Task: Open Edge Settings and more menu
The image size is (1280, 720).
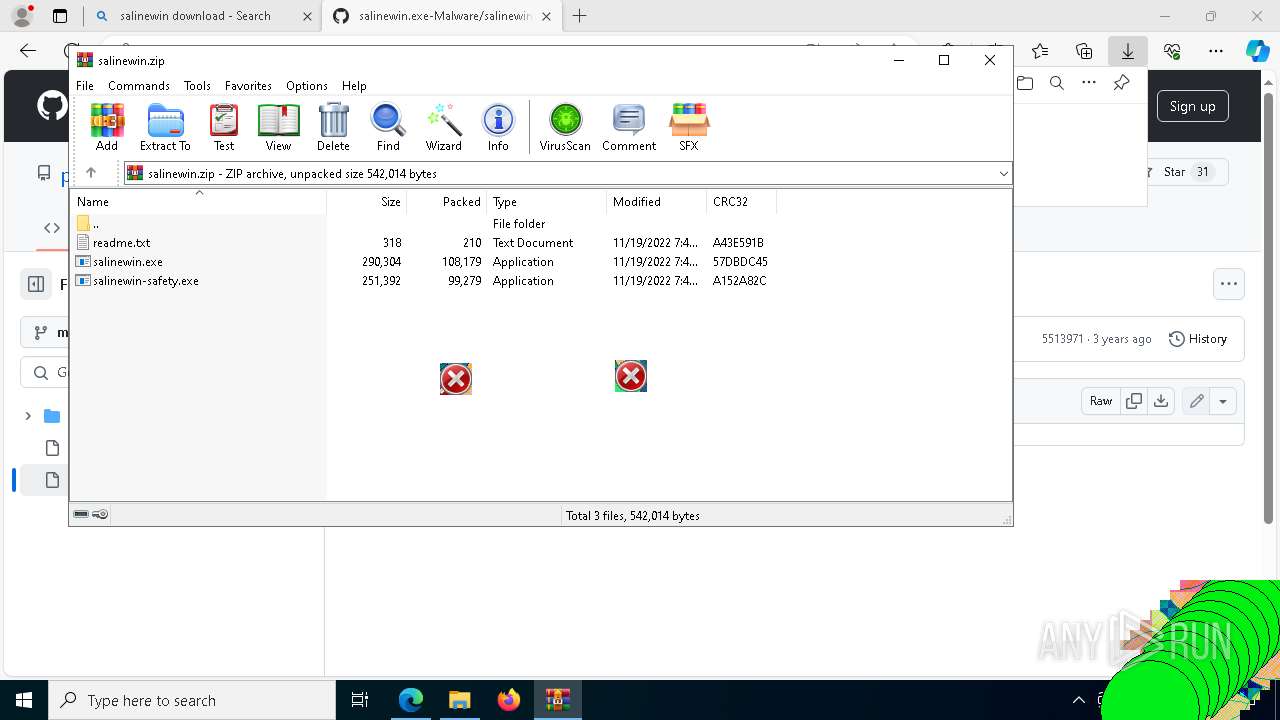Action: (1216, 51)
